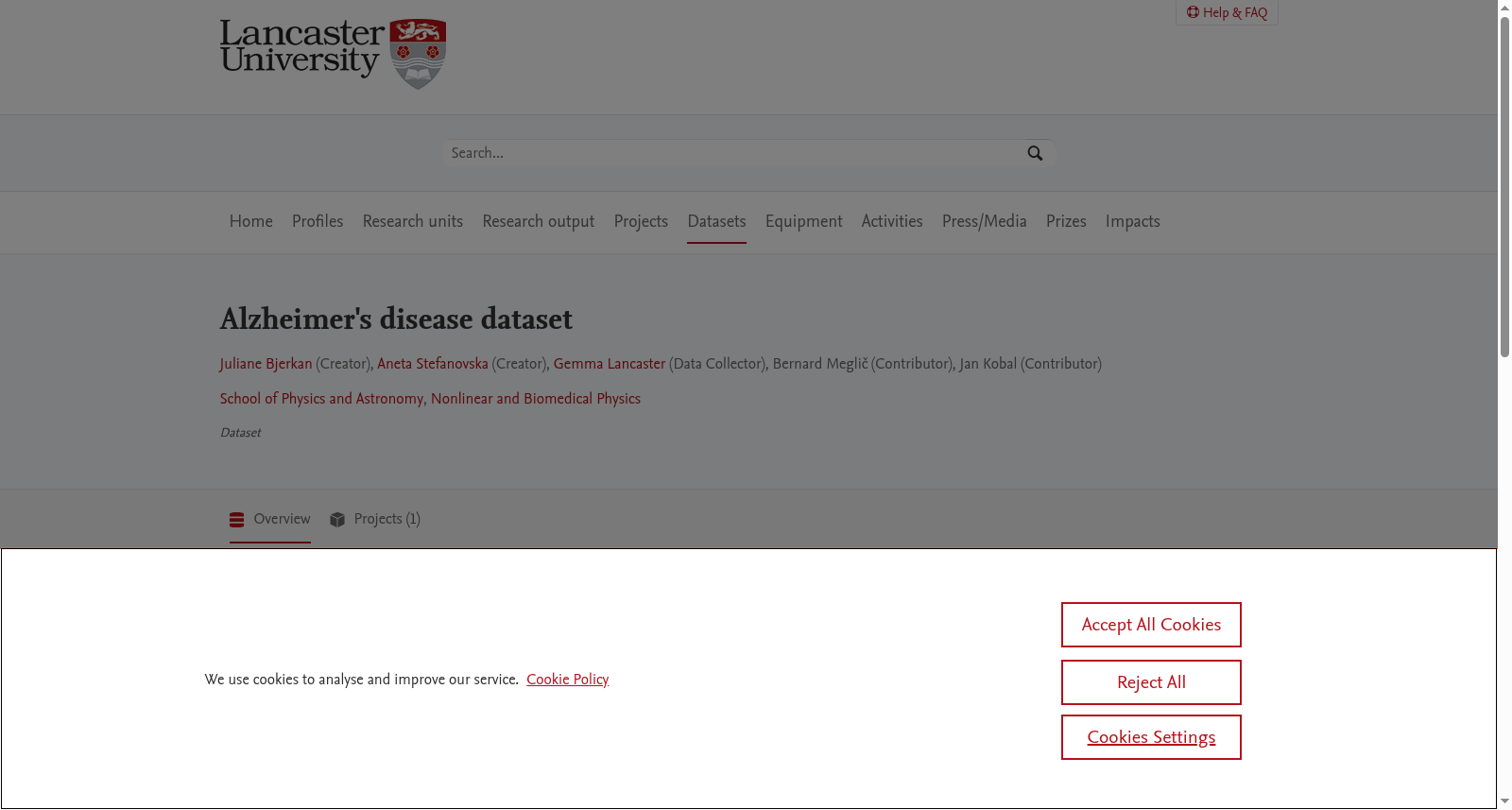Navigate to the Projects menu item
Screen dimensions: 1512x810
click(x=641, y=221)
